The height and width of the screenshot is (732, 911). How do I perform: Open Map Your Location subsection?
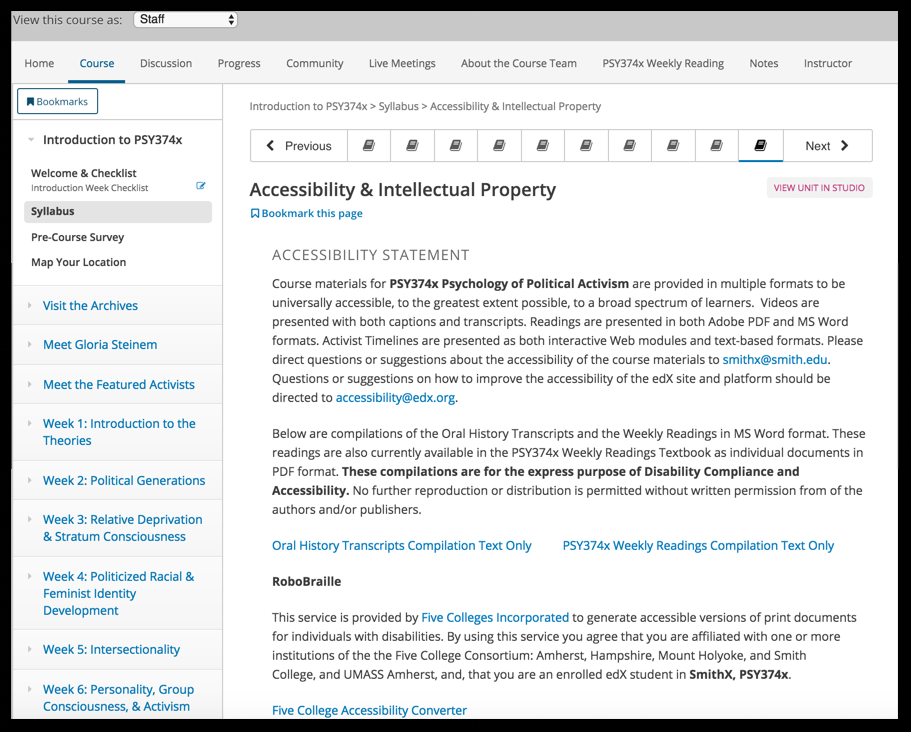point(78,262)
